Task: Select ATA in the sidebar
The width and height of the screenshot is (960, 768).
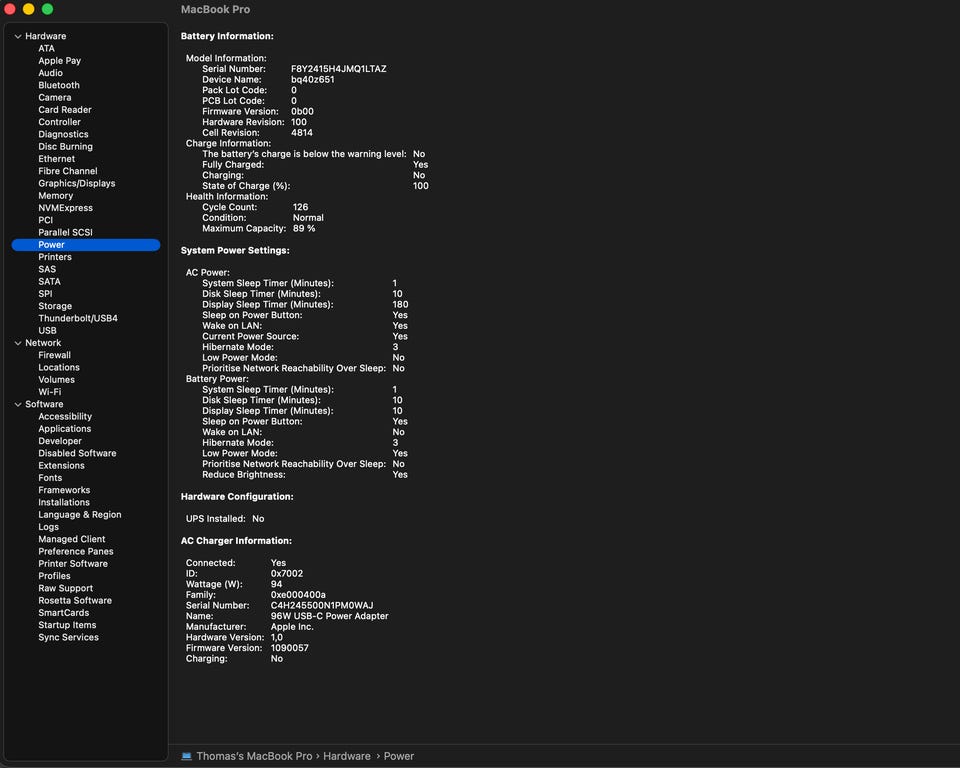Action: pos(47,48)
